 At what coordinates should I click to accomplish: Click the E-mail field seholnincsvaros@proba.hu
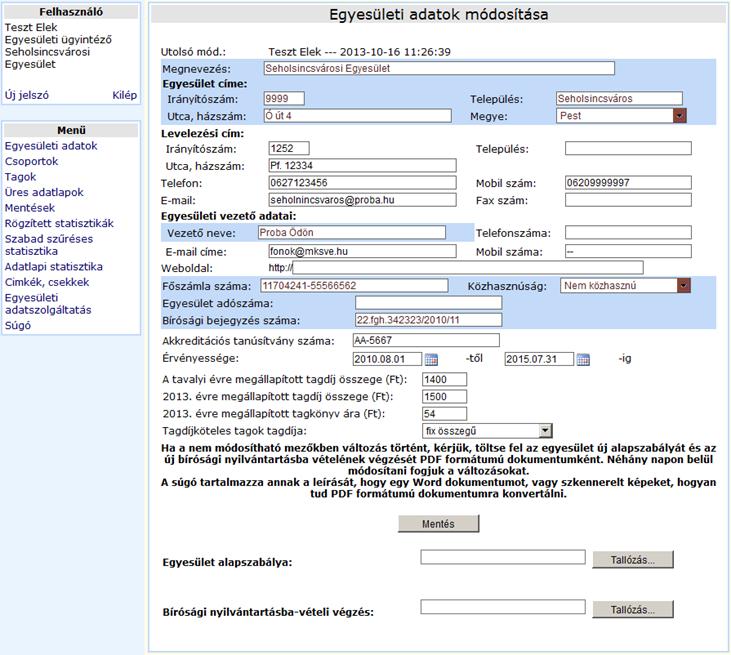pyautogui.click(x=362, y=200)
